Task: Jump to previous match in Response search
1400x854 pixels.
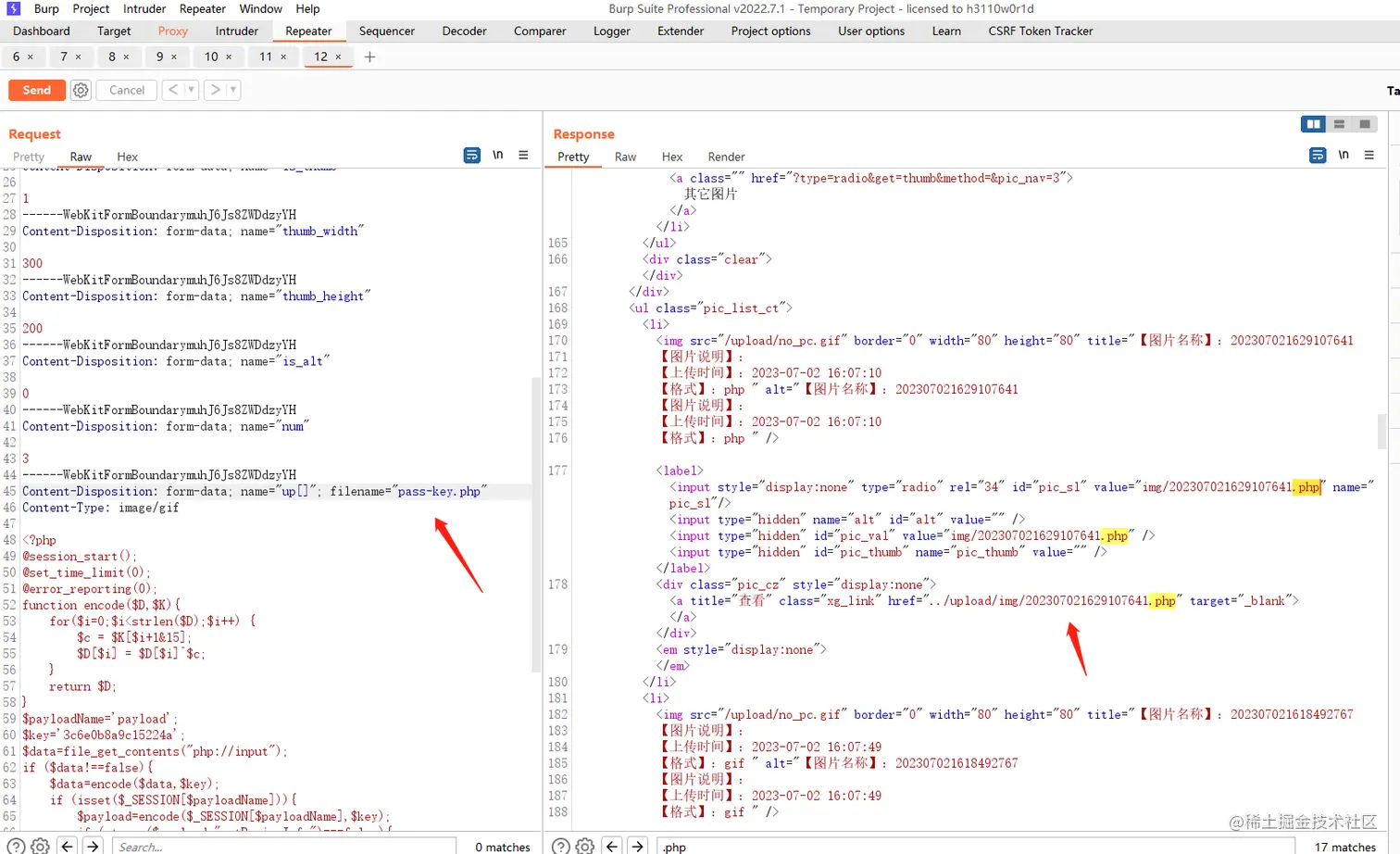Action: pos(611,846)
